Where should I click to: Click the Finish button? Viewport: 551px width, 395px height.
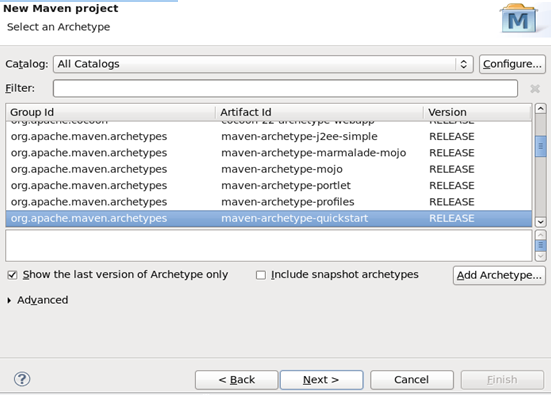point(502,380)
